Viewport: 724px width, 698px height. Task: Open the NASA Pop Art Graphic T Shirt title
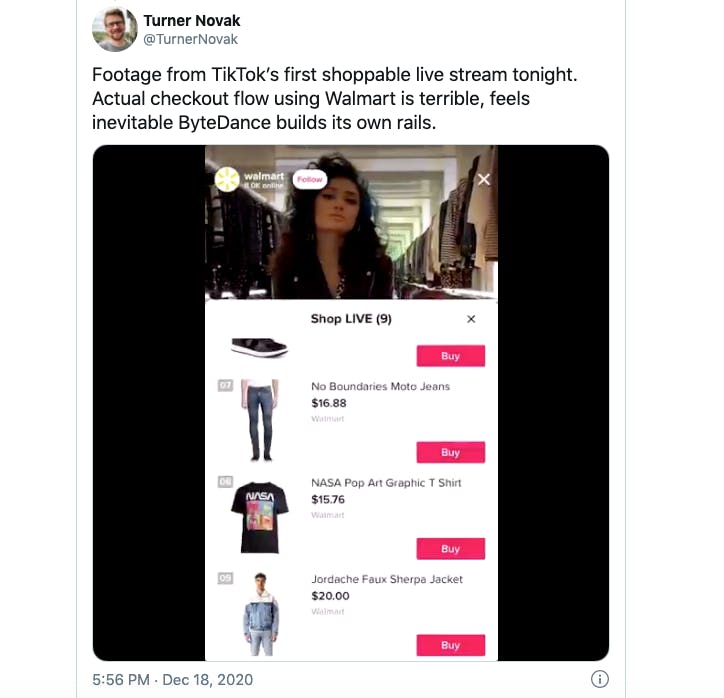click(386, 483)
